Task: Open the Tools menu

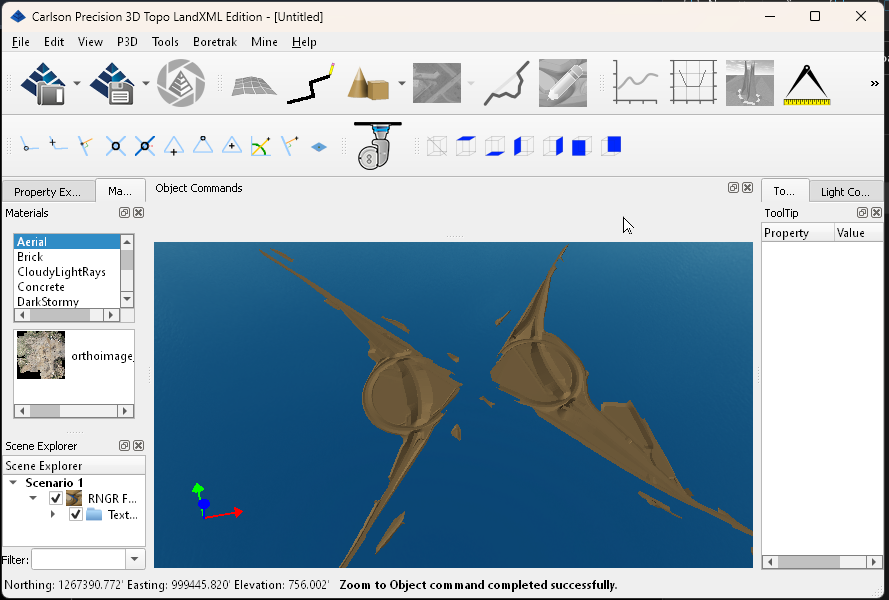Action: tap(165, 42)
